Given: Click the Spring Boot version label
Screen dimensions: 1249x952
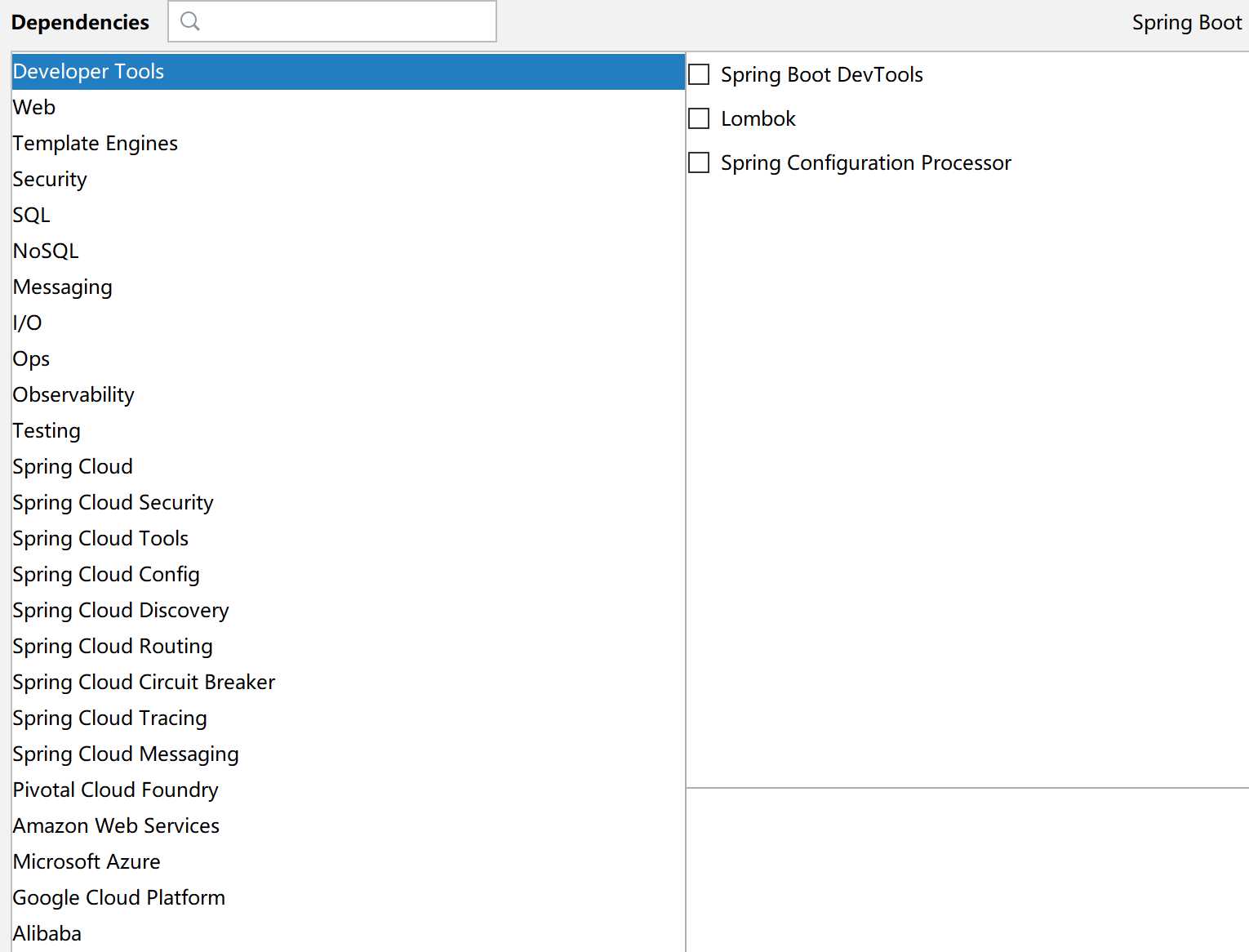Looking at the screenshot, I should (x=1187, y=23).
